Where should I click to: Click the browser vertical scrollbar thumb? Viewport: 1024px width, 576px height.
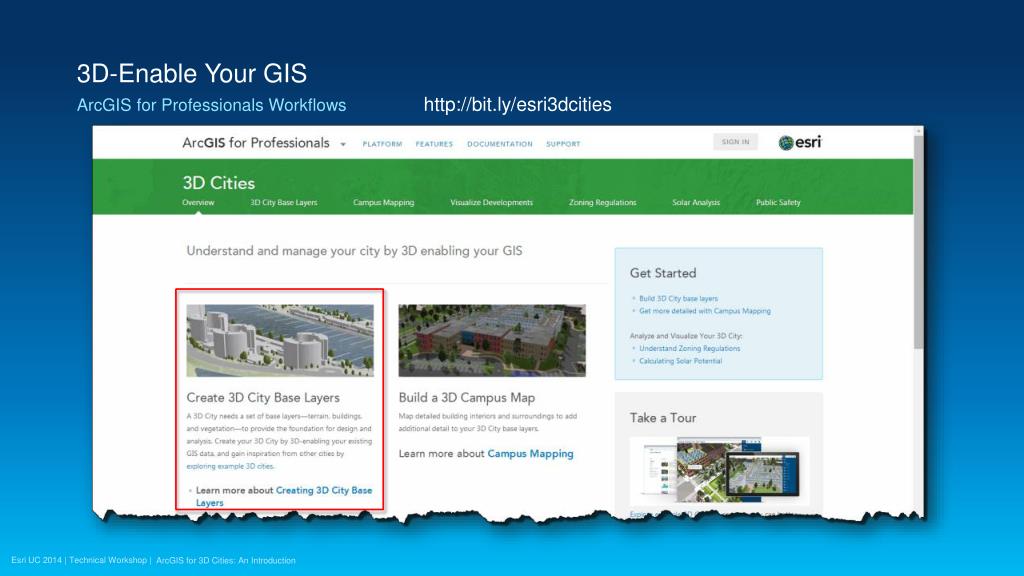pyautogui.click(x=918, y=242)
